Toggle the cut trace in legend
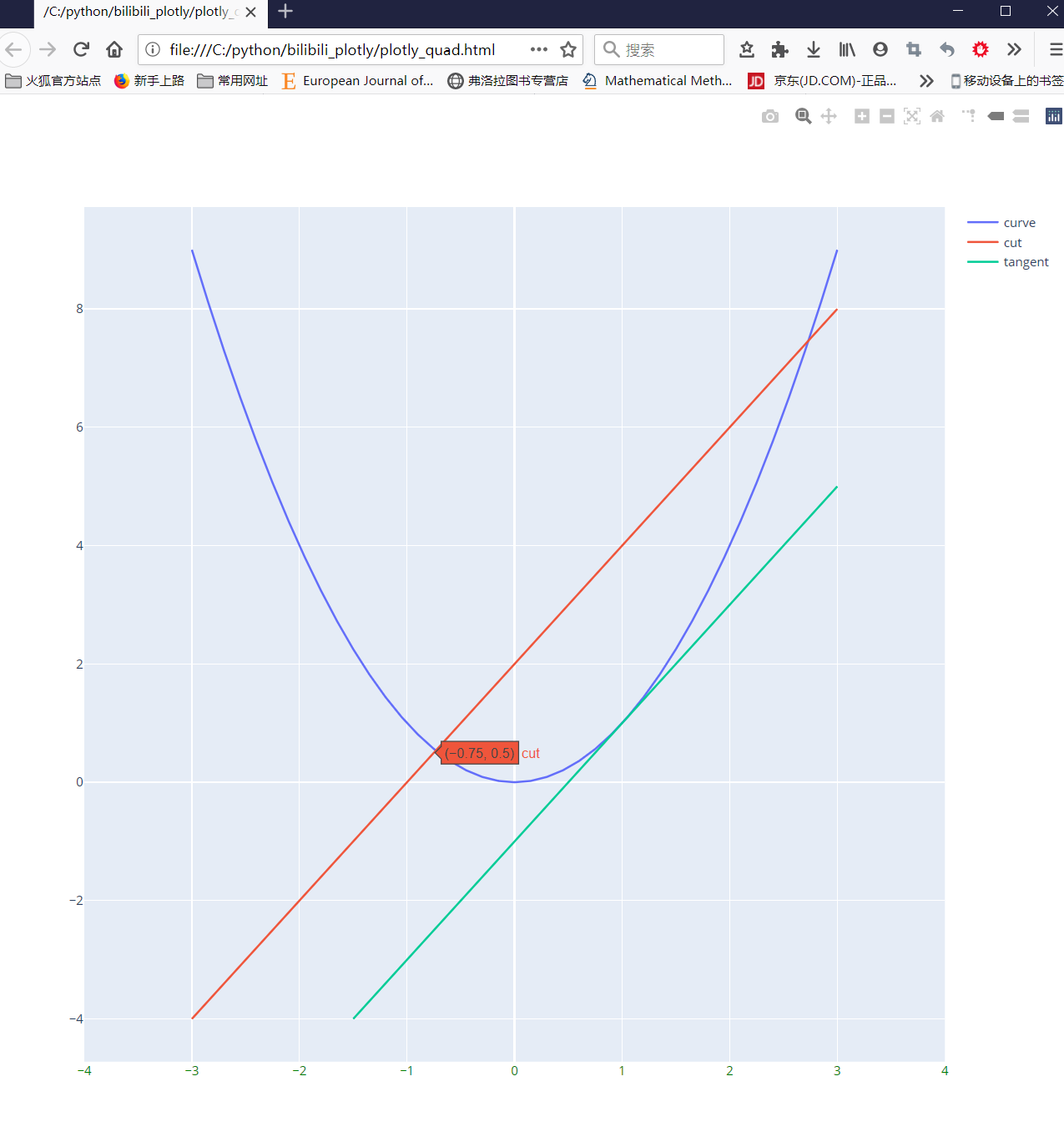This screenshot has height=1137, width=1064. click(995, 243)
